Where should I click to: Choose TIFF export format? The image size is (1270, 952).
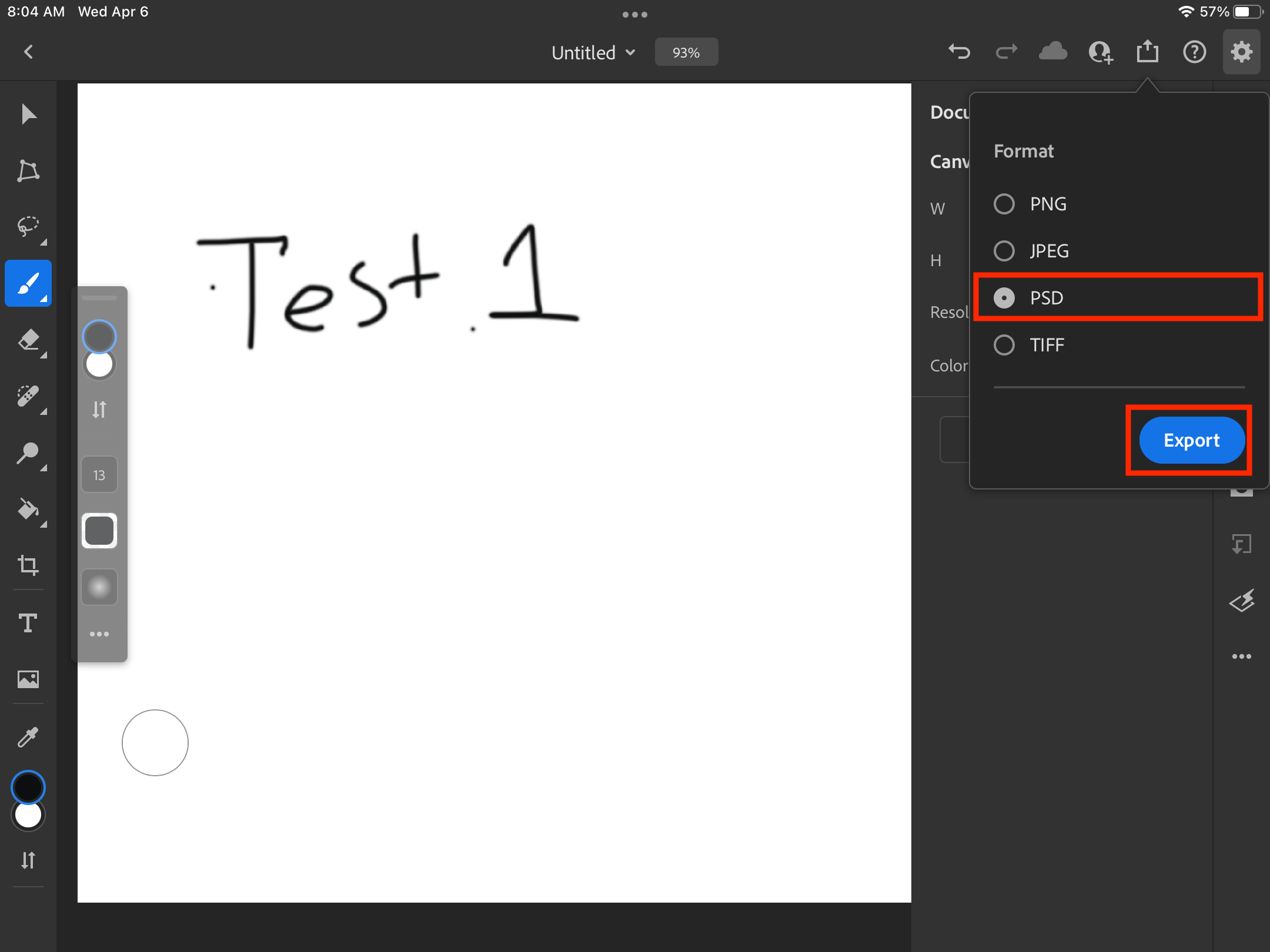[x=1004, y=345]
